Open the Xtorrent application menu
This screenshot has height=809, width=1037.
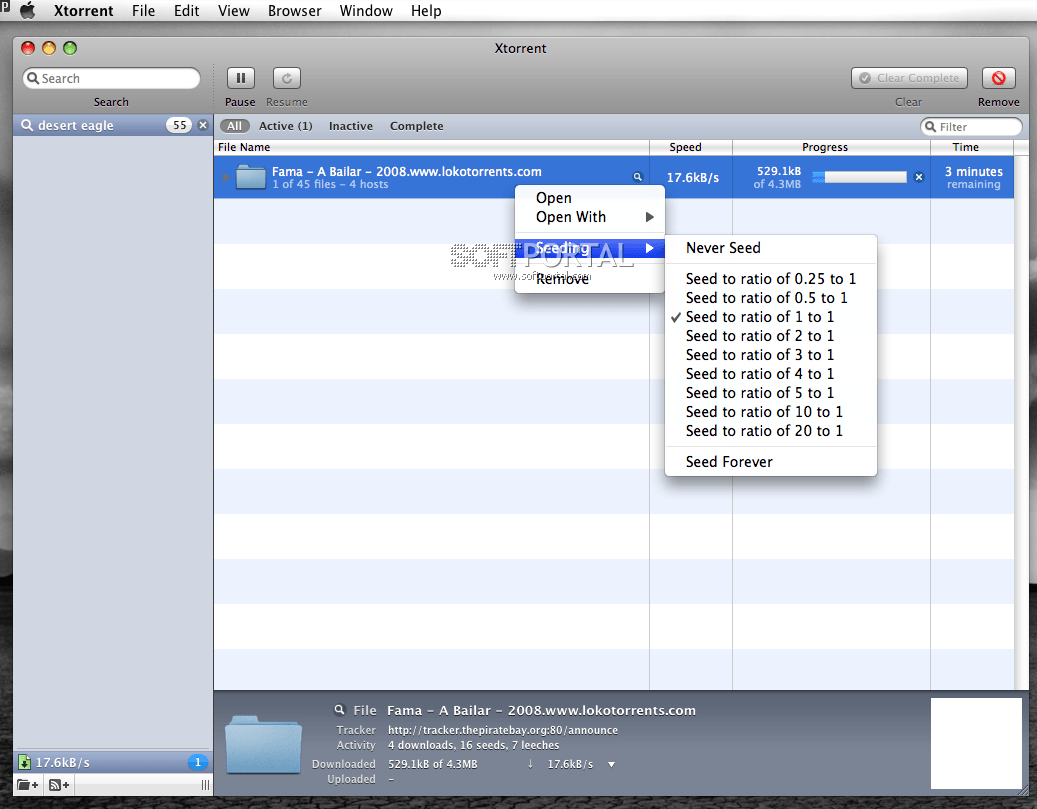[83, 11]
